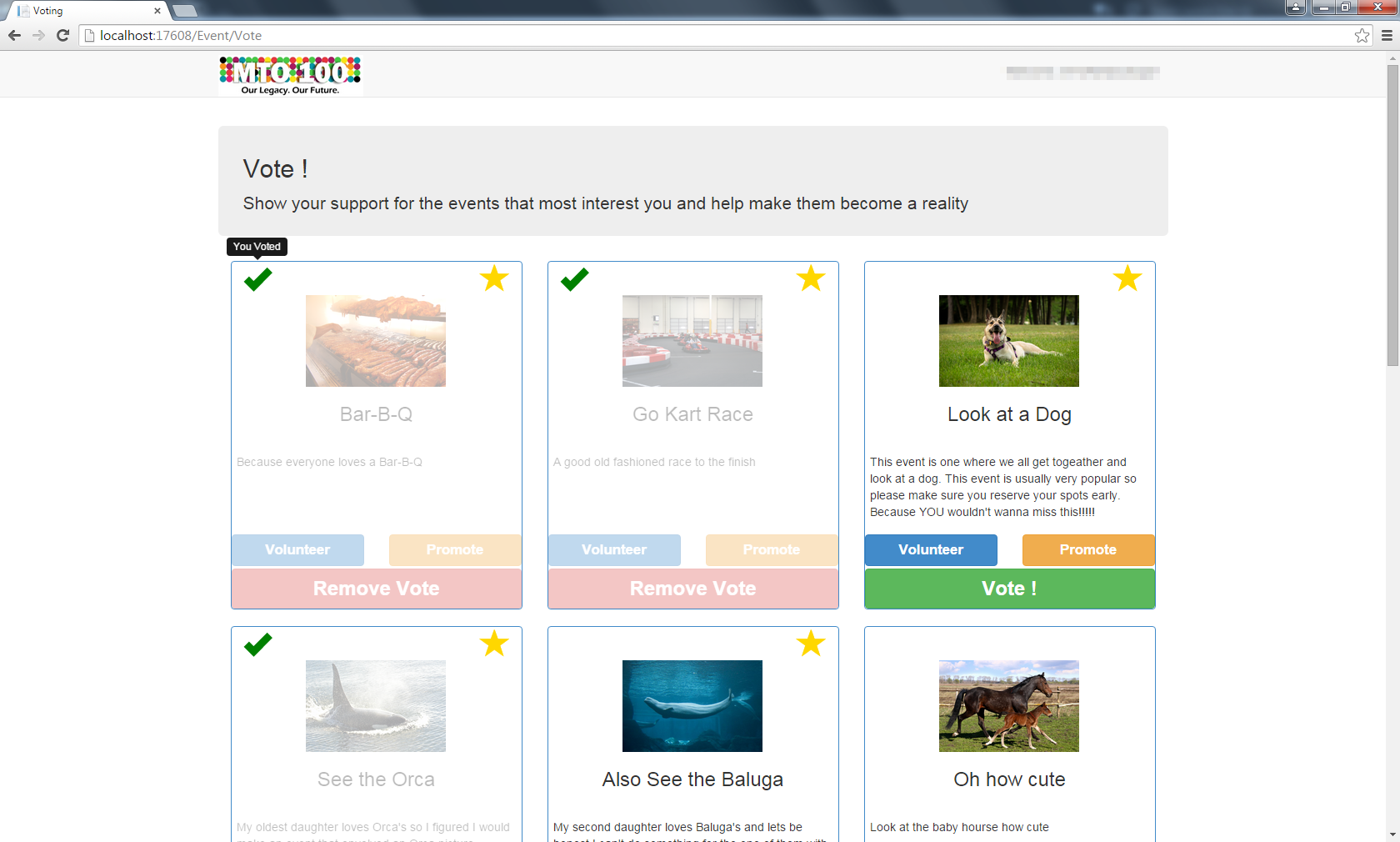The height and width of the screenshot is (842, 1400).
Task: Click the green checkmark on Bar-B-Q card
Action: (x=258, y=279)
